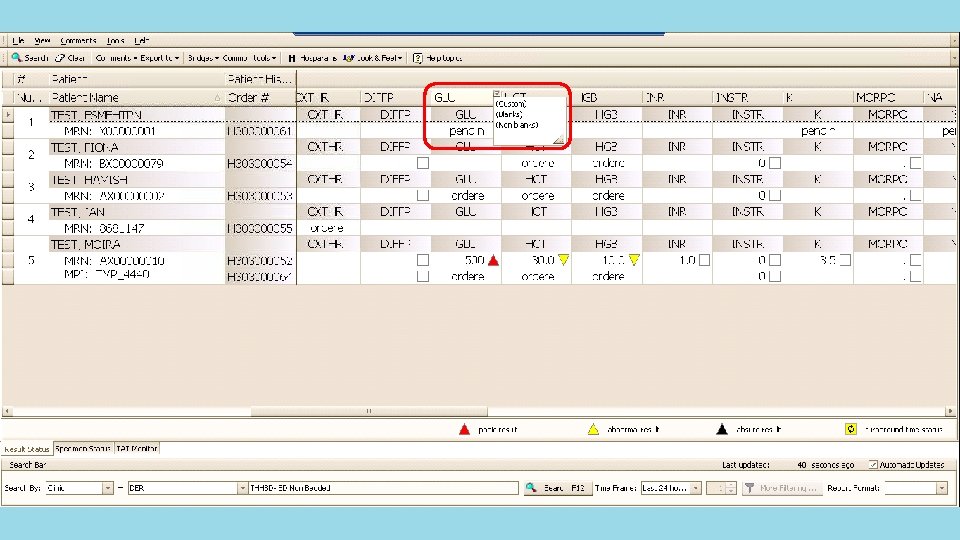The width and height of the screenshot is (960, 540).
Task: Click the yellow triangle next to HCT 30.0
Action: coord(564,260)
